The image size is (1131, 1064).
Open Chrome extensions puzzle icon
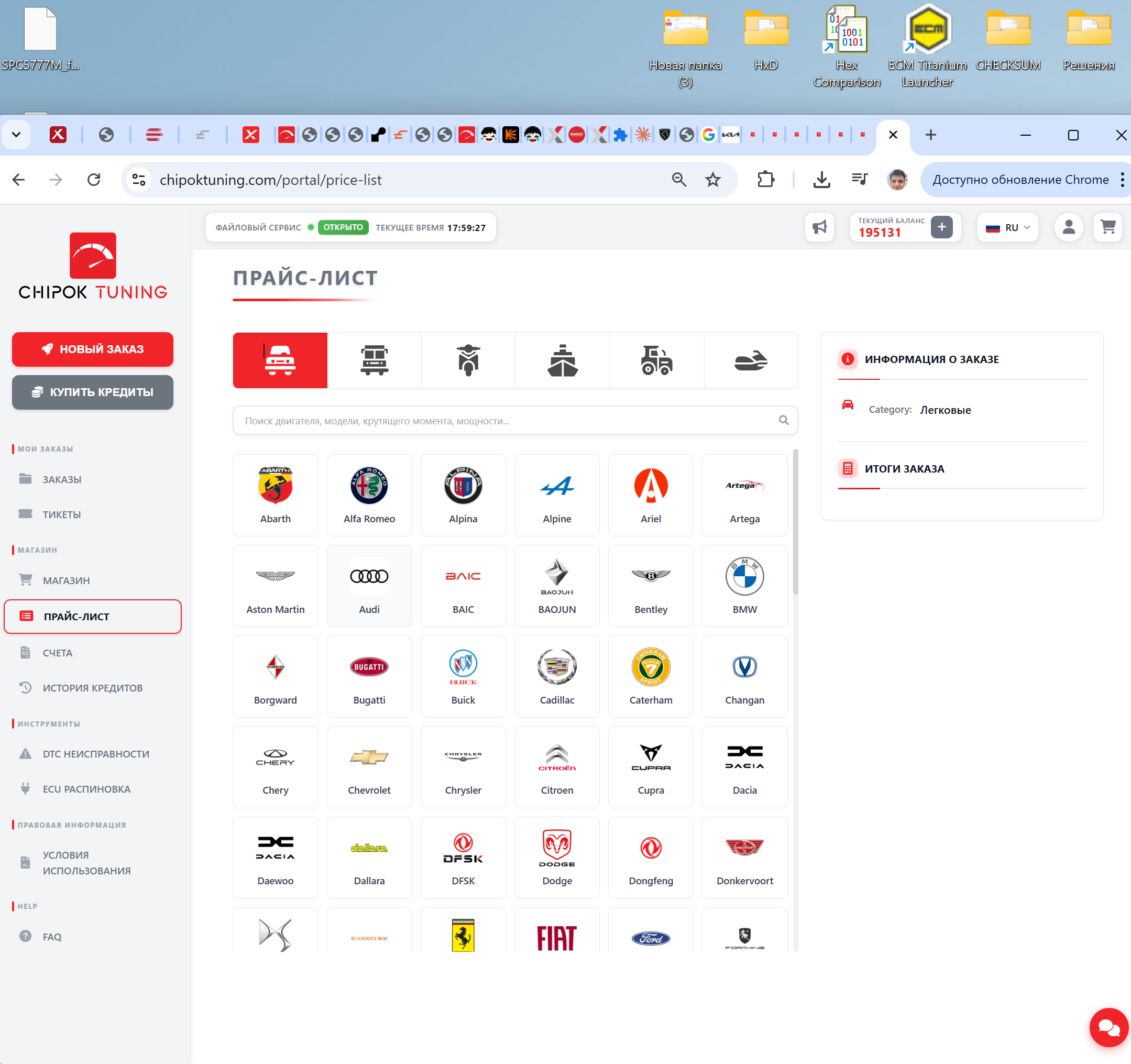click(x=766, y=180)
